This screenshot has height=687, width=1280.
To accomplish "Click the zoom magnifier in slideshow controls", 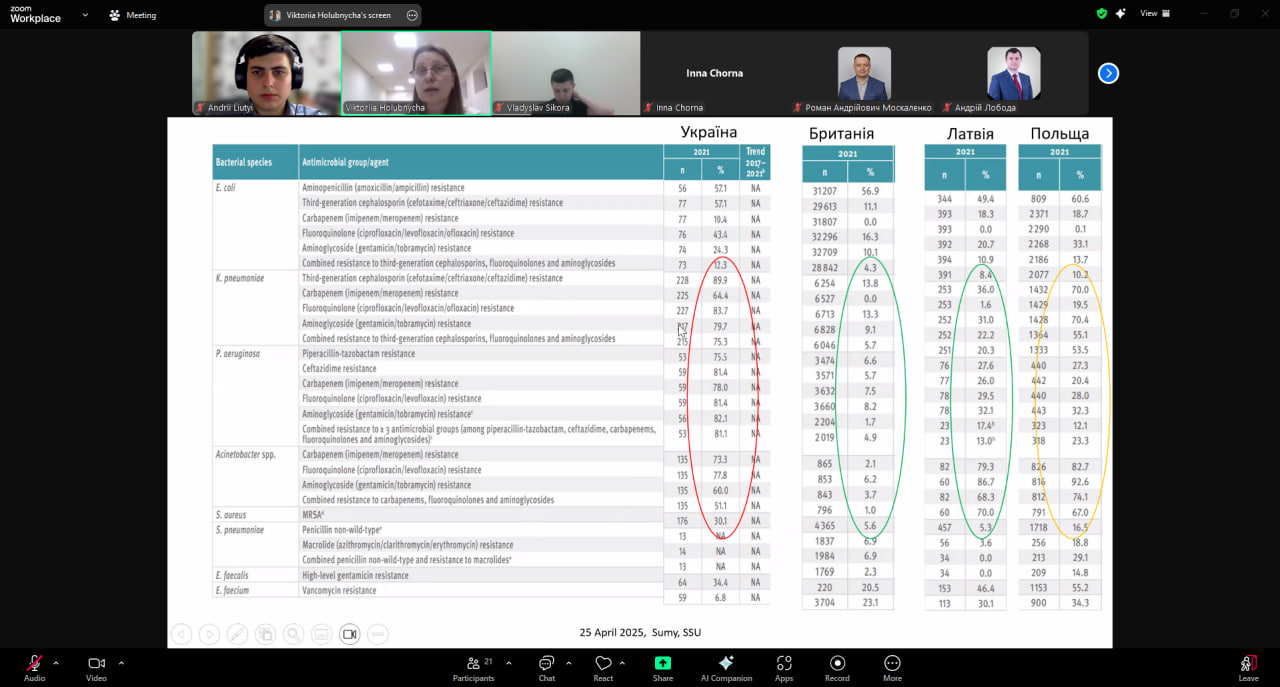I will [293, 633].
